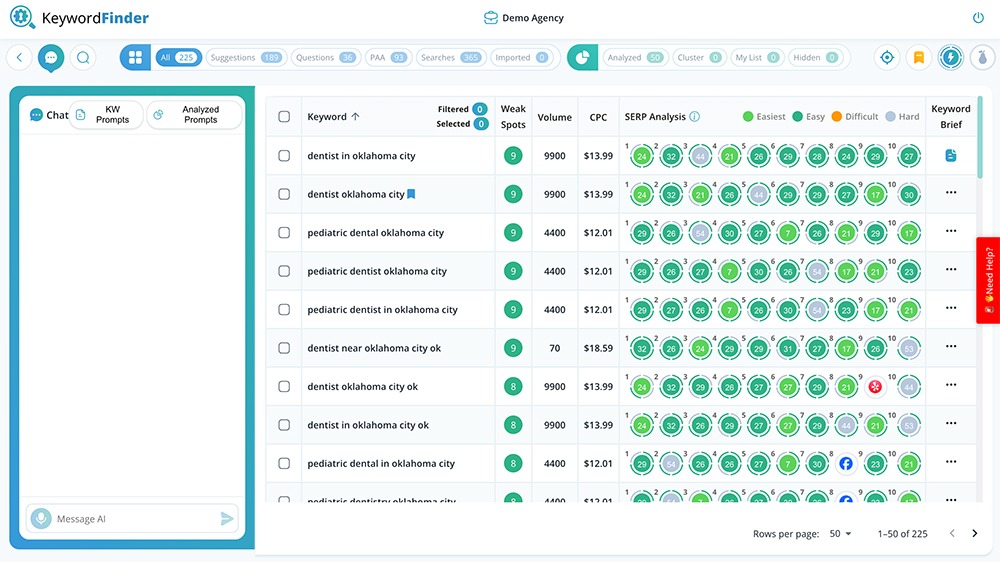Click the Easiest green legend dot

(x=748, y=117)
